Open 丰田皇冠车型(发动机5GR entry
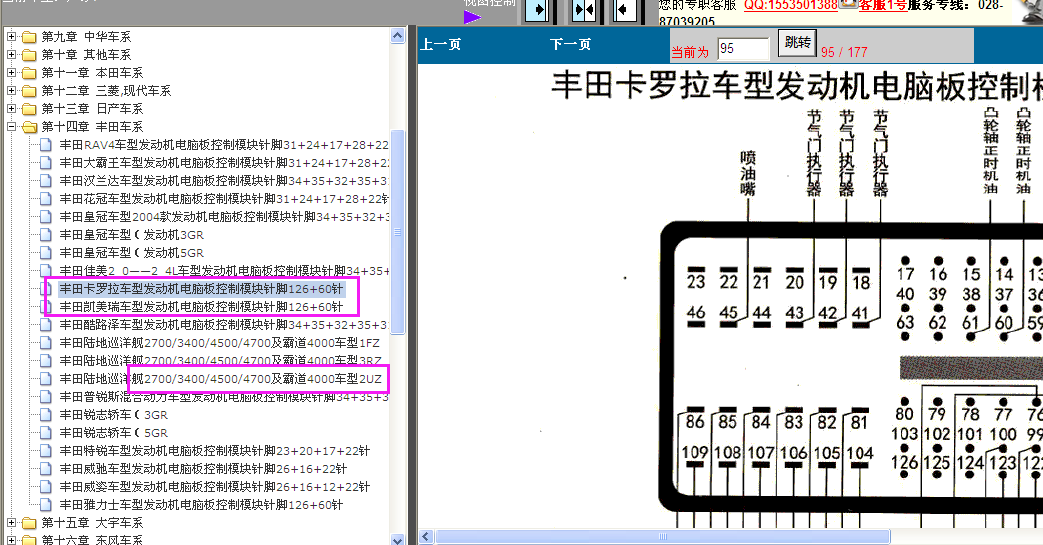 tap(132, 252)
